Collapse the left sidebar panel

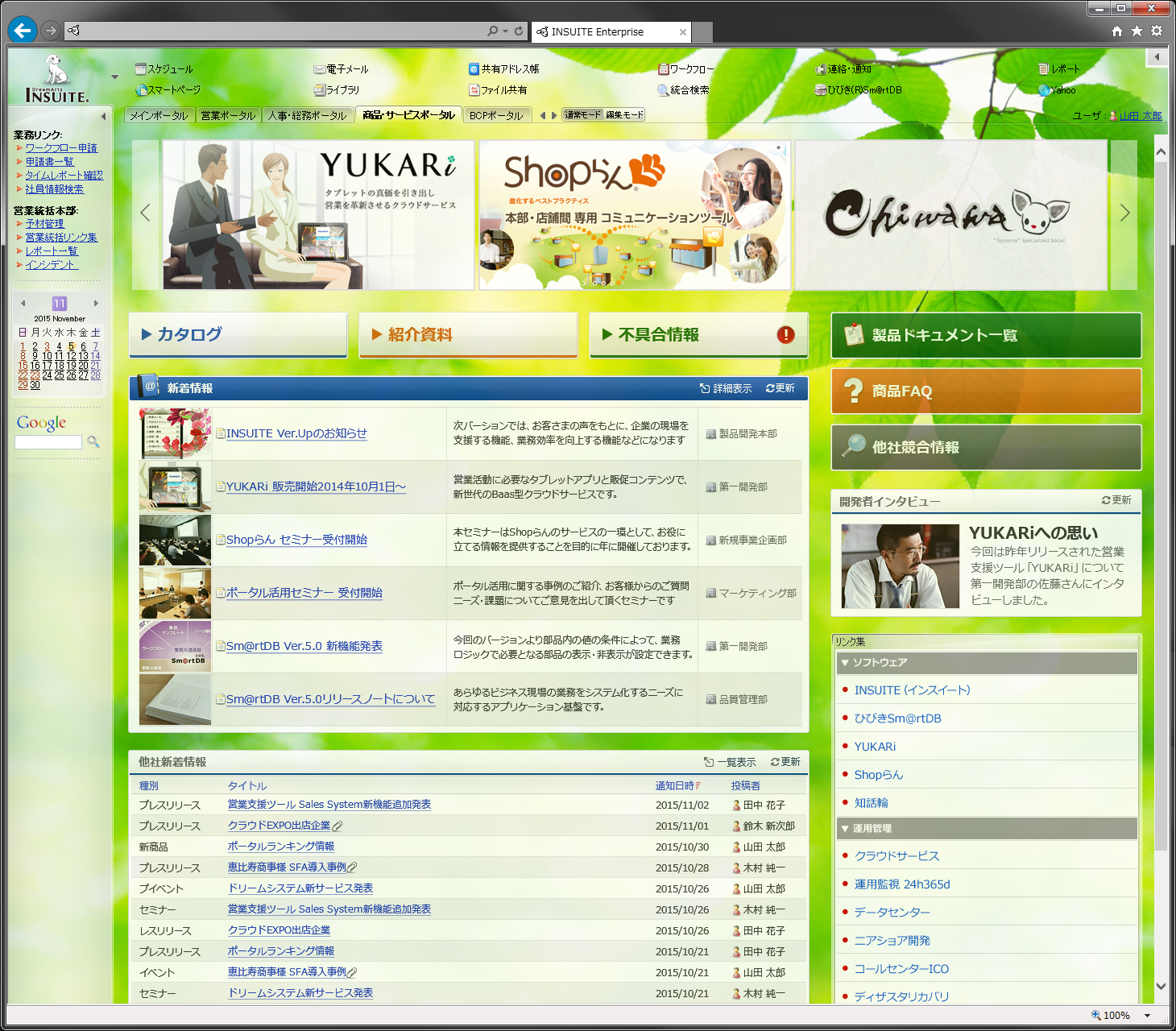pyautogui.click(x=103, y=117)
